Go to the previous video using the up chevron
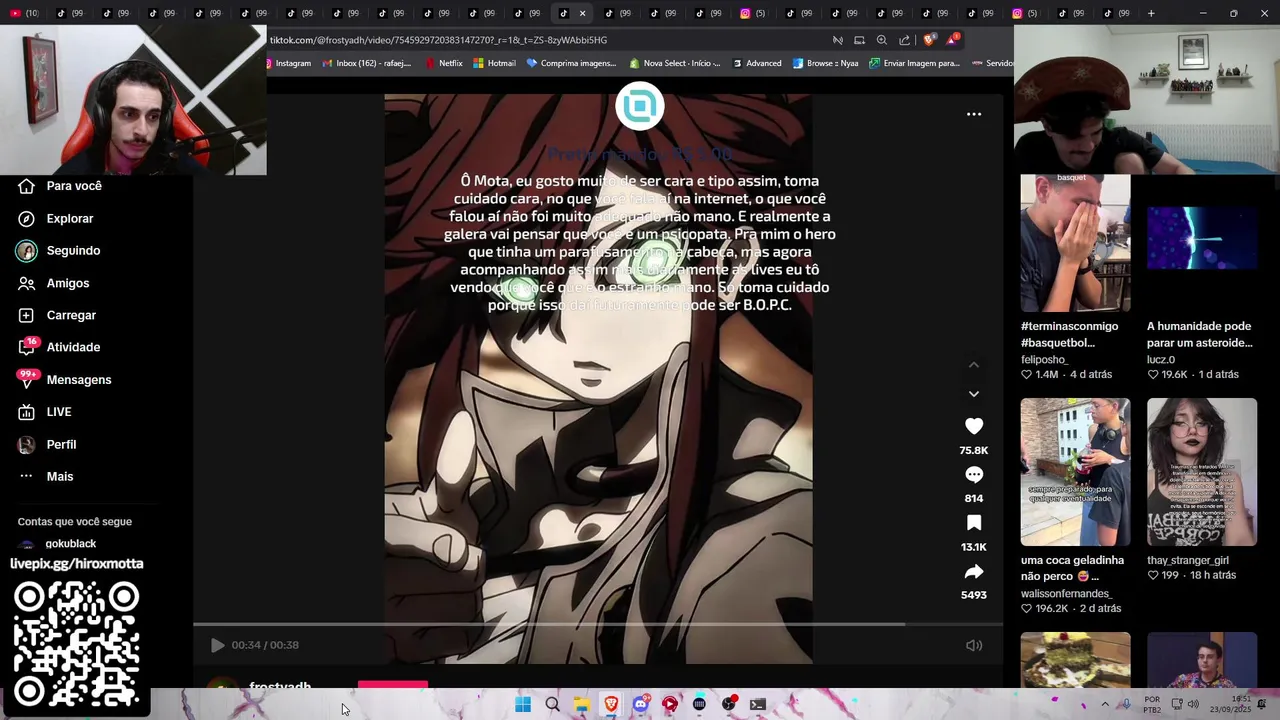 [x=974, y=365]
